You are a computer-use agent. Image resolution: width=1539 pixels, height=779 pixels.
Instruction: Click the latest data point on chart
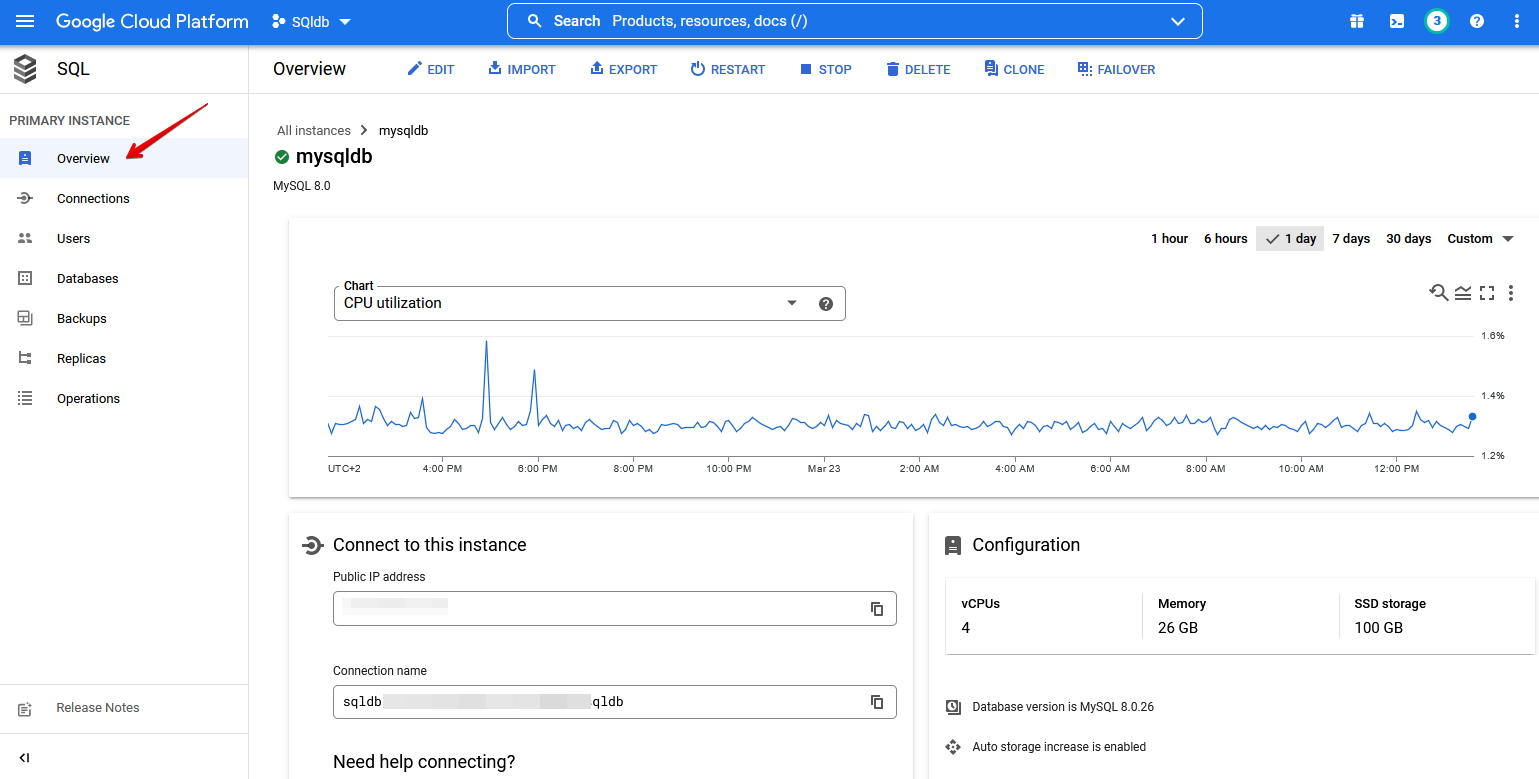pos(1472,416)
